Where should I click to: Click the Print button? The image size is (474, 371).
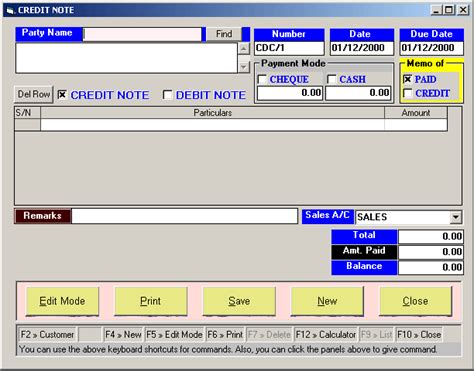[x=151, y=301]
